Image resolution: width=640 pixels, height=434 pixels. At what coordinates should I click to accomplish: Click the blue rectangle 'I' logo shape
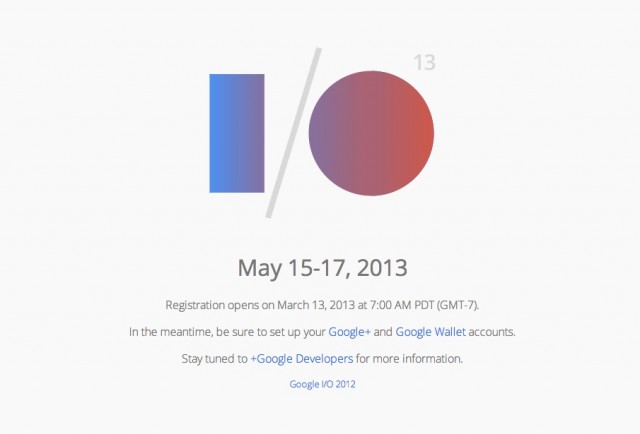(x=237, y=133)
